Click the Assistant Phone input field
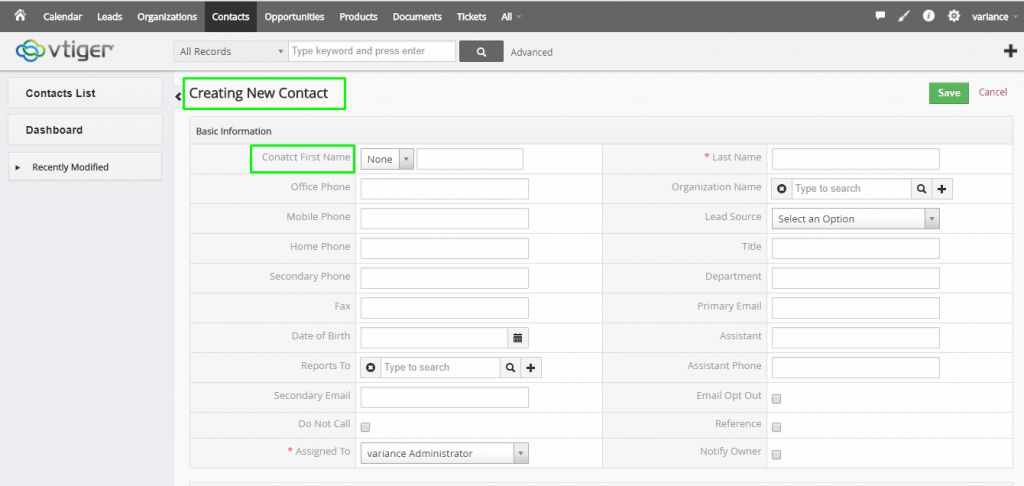1024x486 pixels. 856,368
